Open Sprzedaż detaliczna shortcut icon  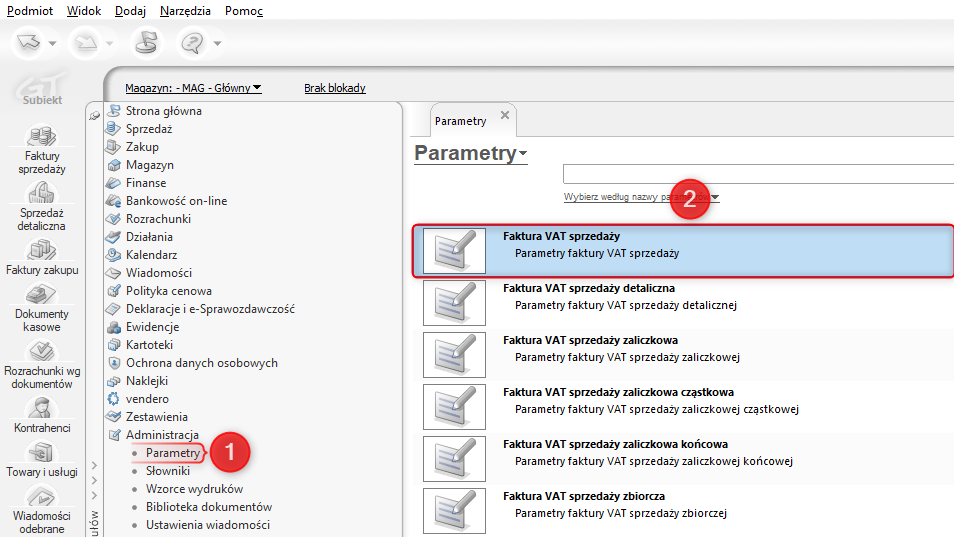[x=41, y=194]
